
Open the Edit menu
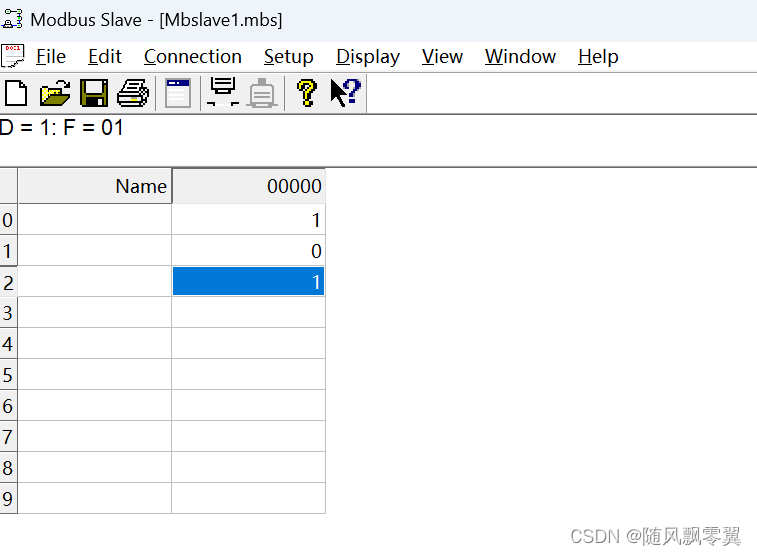click(104, 56)
